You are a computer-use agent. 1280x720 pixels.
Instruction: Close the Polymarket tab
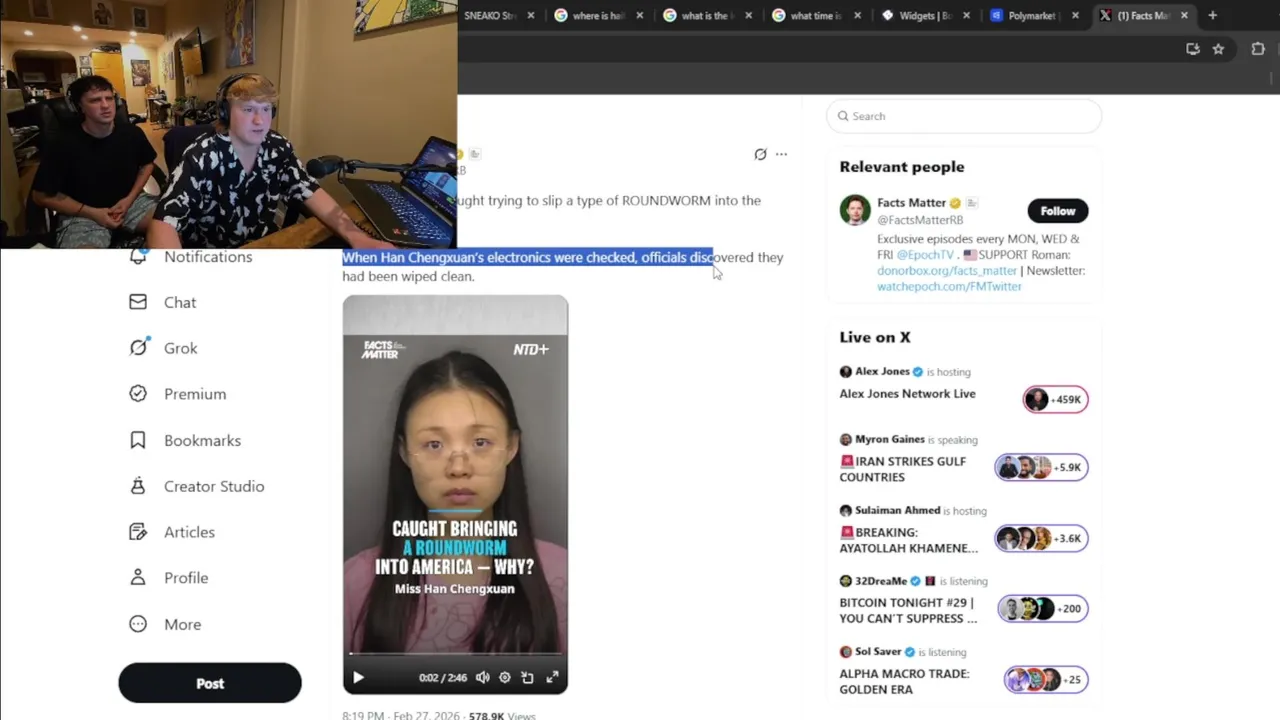tap(1075, 15)
